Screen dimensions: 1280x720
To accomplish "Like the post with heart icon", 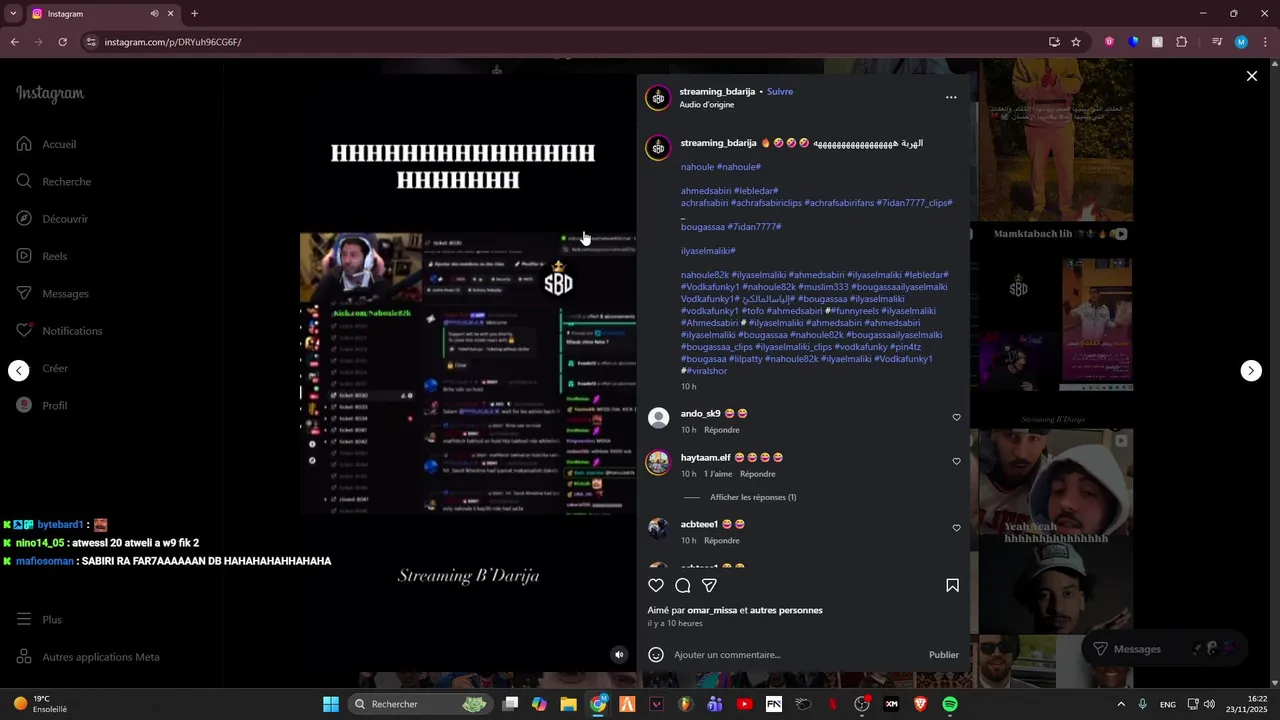I will 656,585.
